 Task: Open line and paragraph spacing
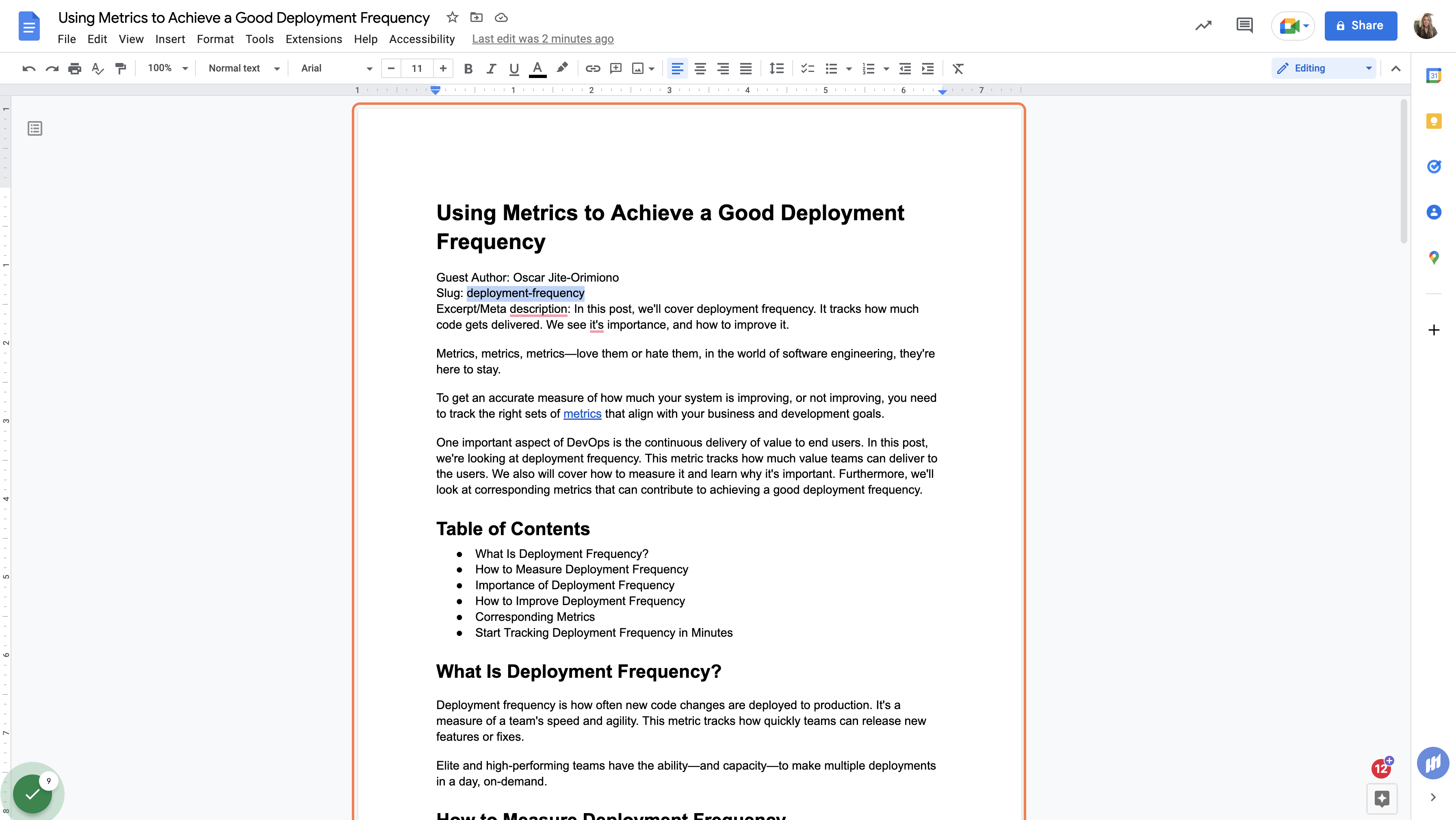coord(777,68)
